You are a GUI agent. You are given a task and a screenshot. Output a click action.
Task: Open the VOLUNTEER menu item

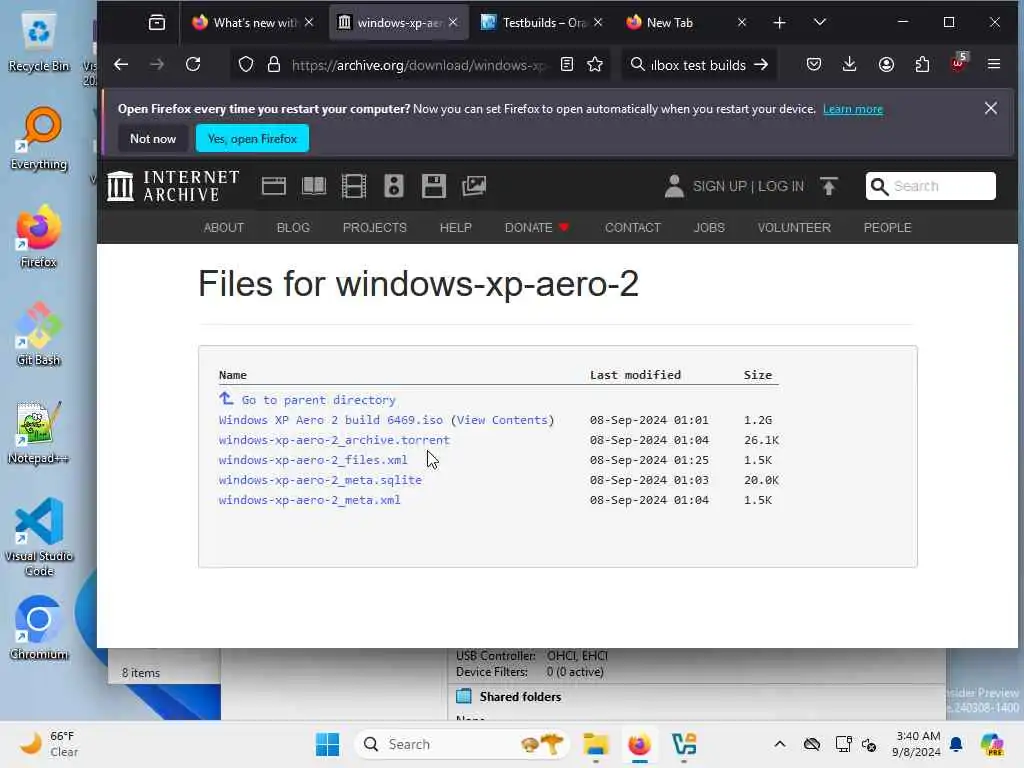click(794, 227)
